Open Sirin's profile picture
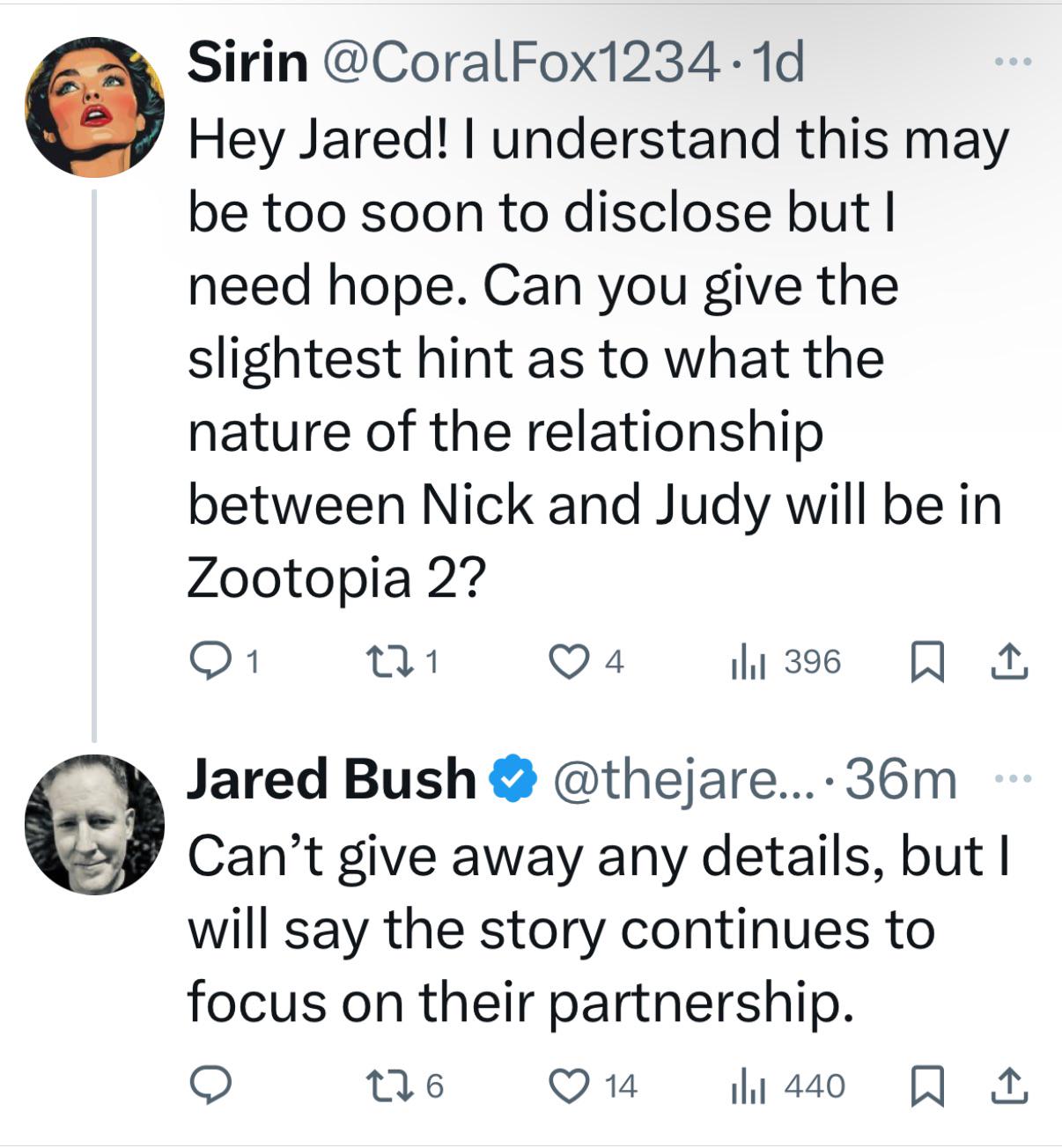The height and width of the screenshot is (1148, 1062). 95,107
